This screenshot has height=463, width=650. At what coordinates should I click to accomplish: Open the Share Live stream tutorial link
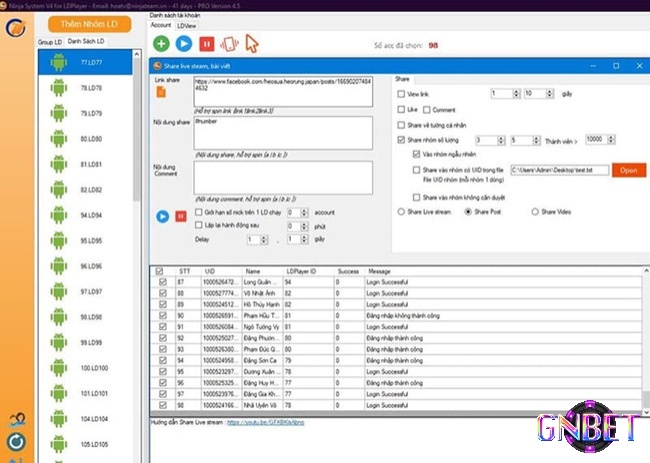click(265, 422)
